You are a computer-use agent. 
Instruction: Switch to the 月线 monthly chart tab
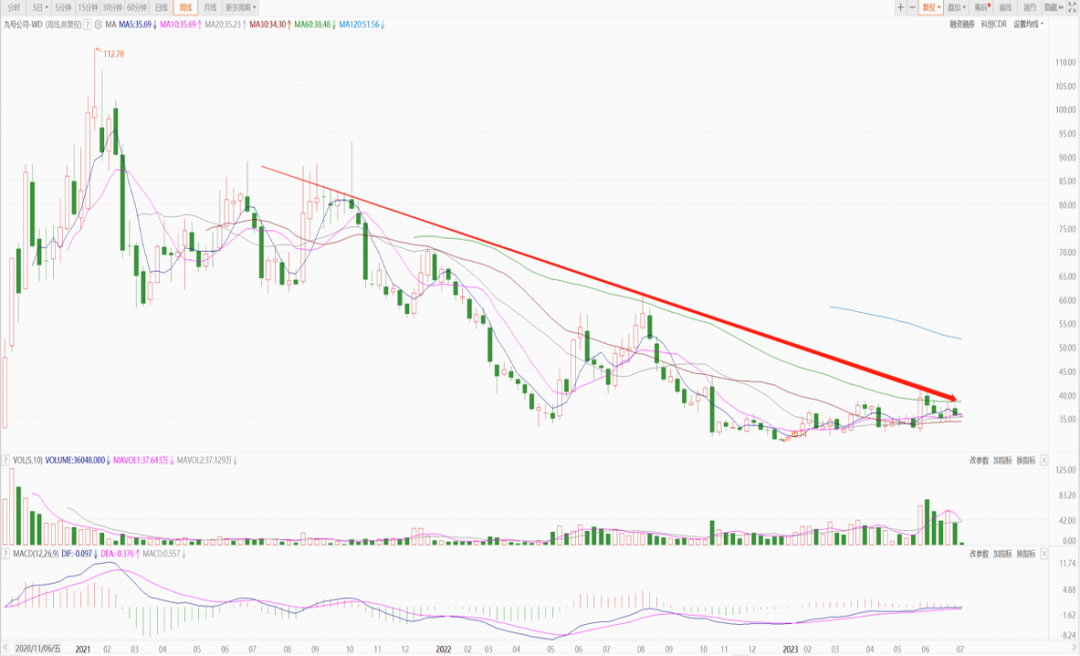tap(210, 8)
